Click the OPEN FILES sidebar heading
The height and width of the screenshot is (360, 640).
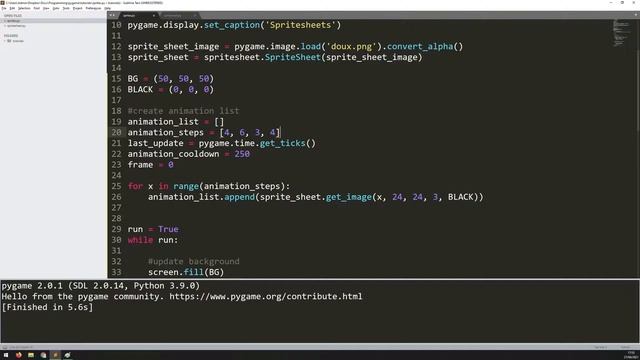pyautogui.click(x=13, y=16)
